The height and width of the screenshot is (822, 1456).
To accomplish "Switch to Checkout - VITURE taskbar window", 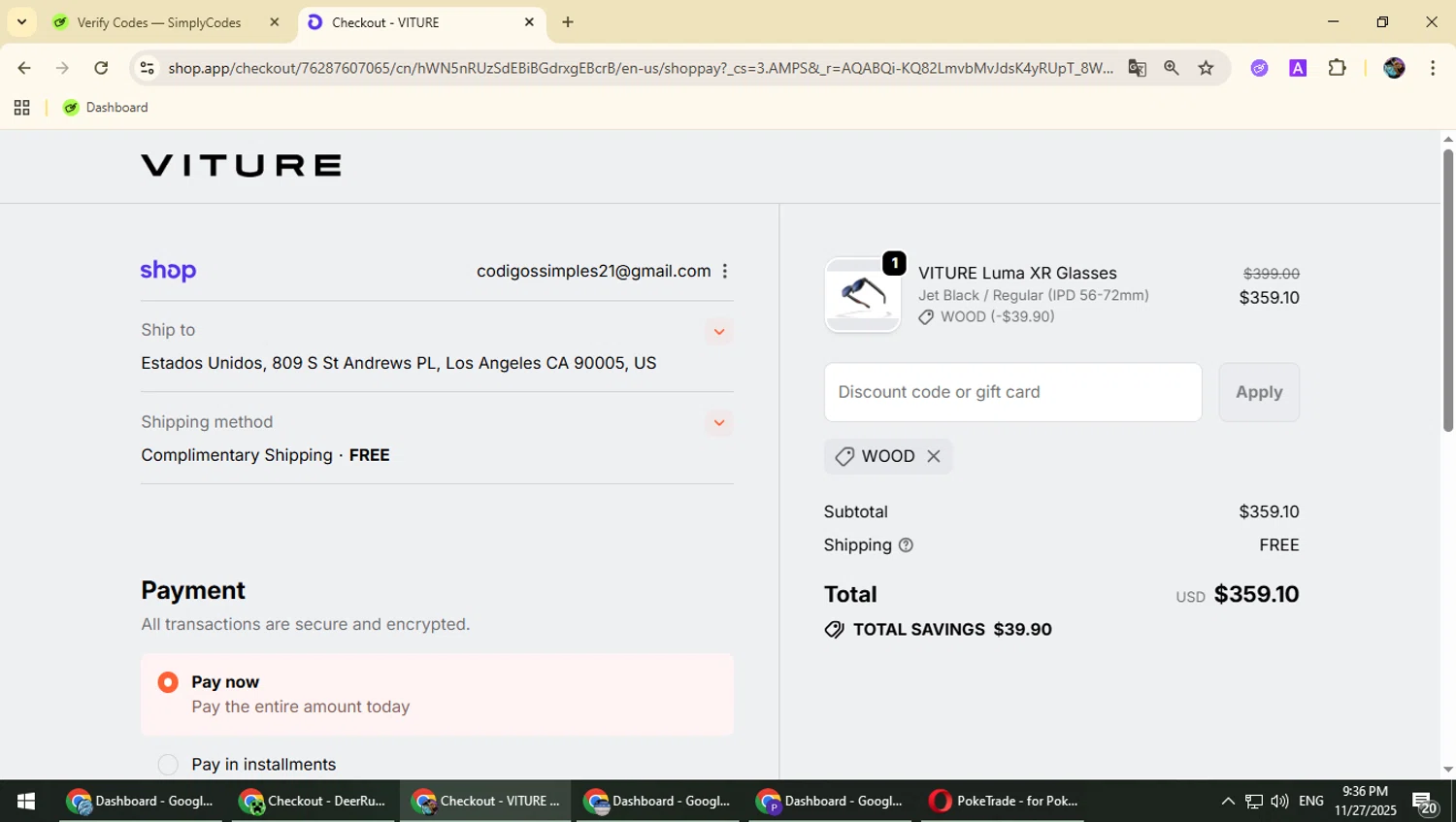I will coord(485,801).
